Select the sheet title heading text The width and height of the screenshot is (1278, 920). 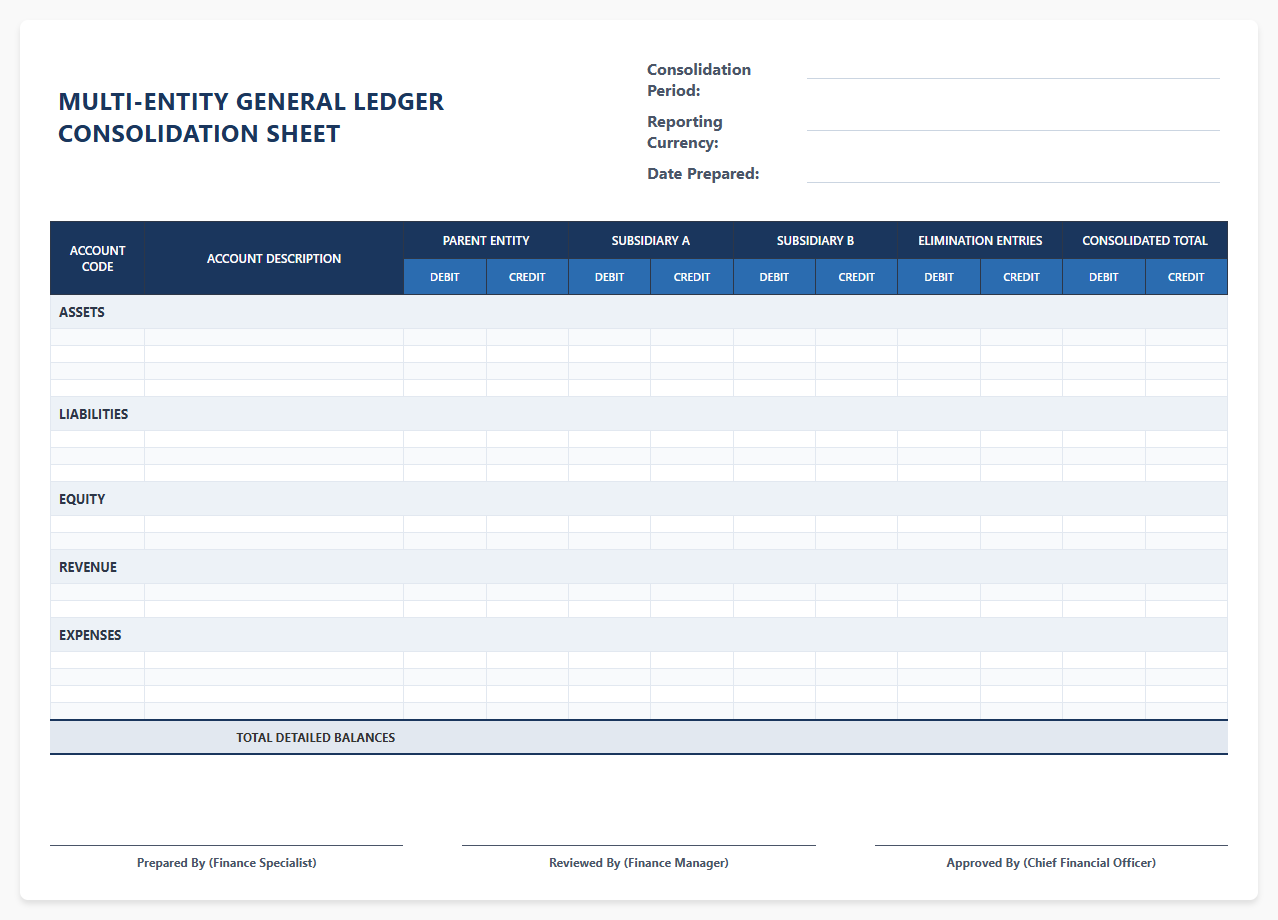coord(251,117)
